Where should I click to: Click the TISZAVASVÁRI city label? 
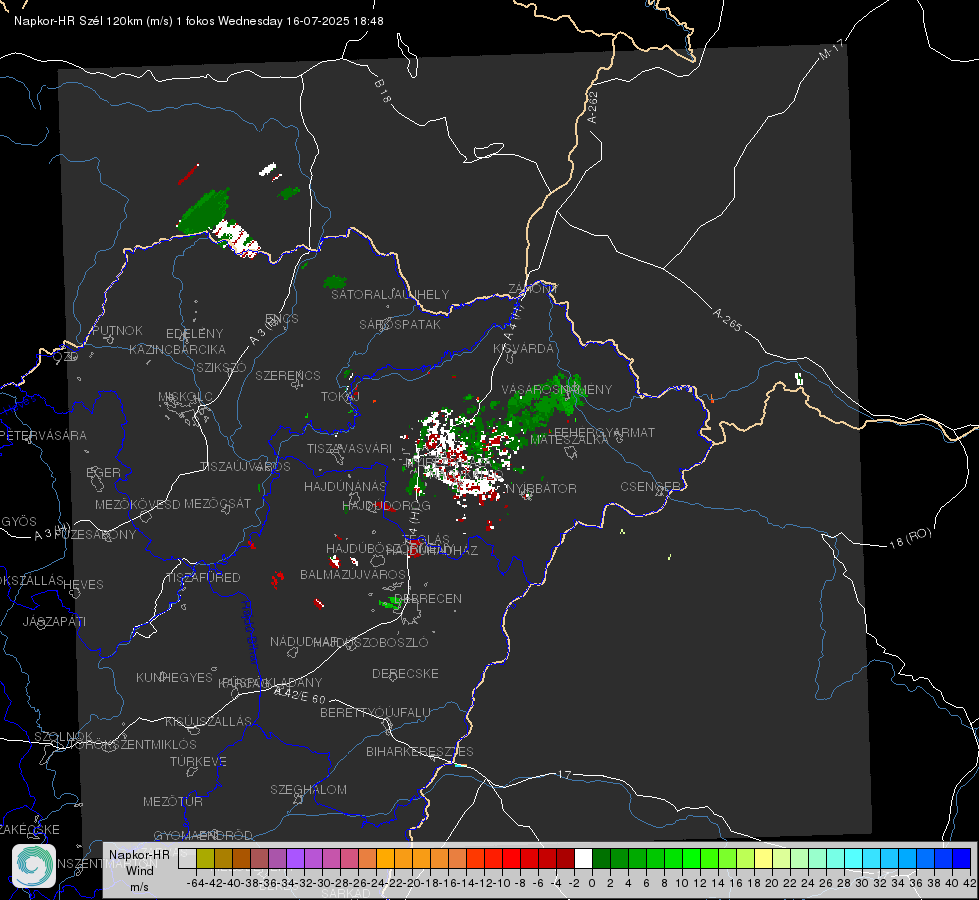click(x=349, y=448)
